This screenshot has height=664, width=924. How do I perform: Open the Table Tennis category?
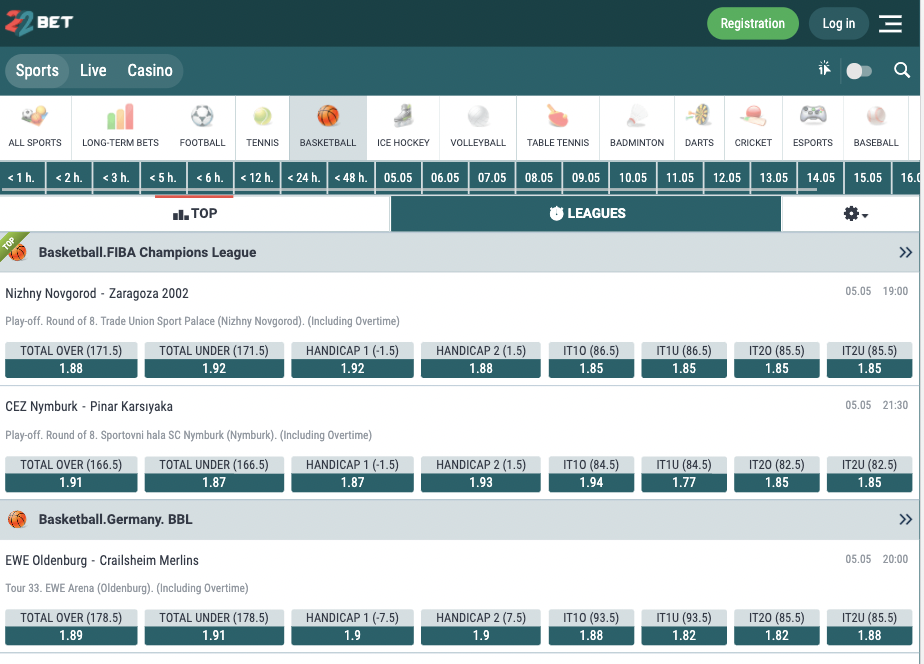point(557,127)
